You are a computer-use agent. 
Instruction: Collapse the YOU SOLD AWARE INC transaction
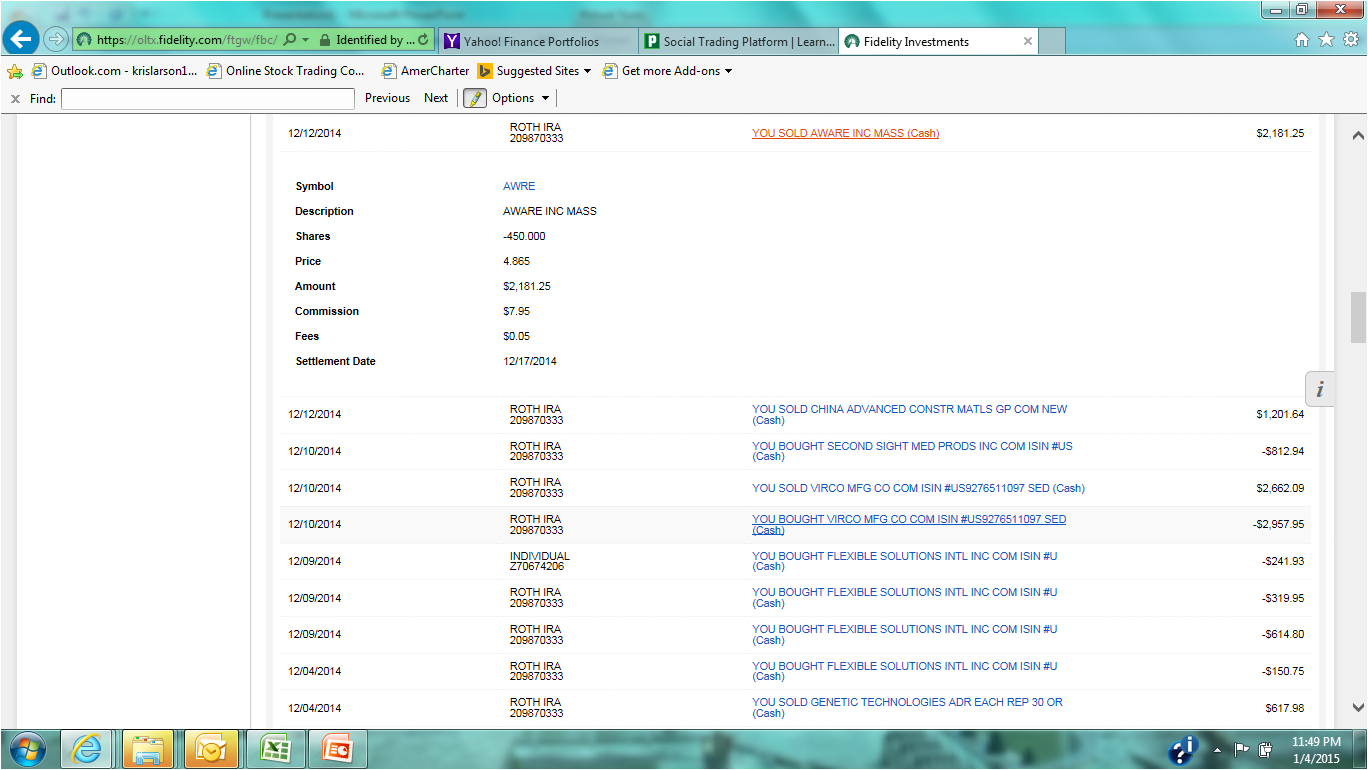845,133
